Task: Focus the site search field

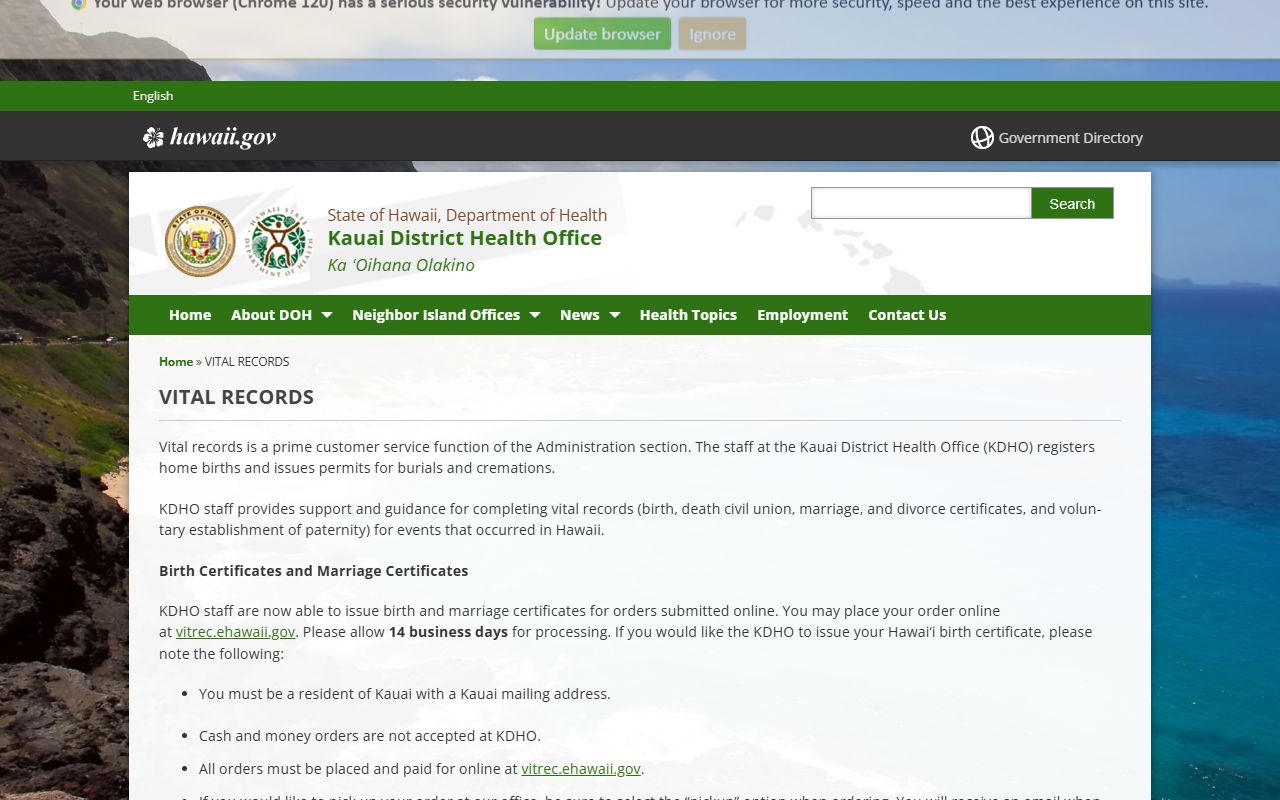Action: (921, 203)
